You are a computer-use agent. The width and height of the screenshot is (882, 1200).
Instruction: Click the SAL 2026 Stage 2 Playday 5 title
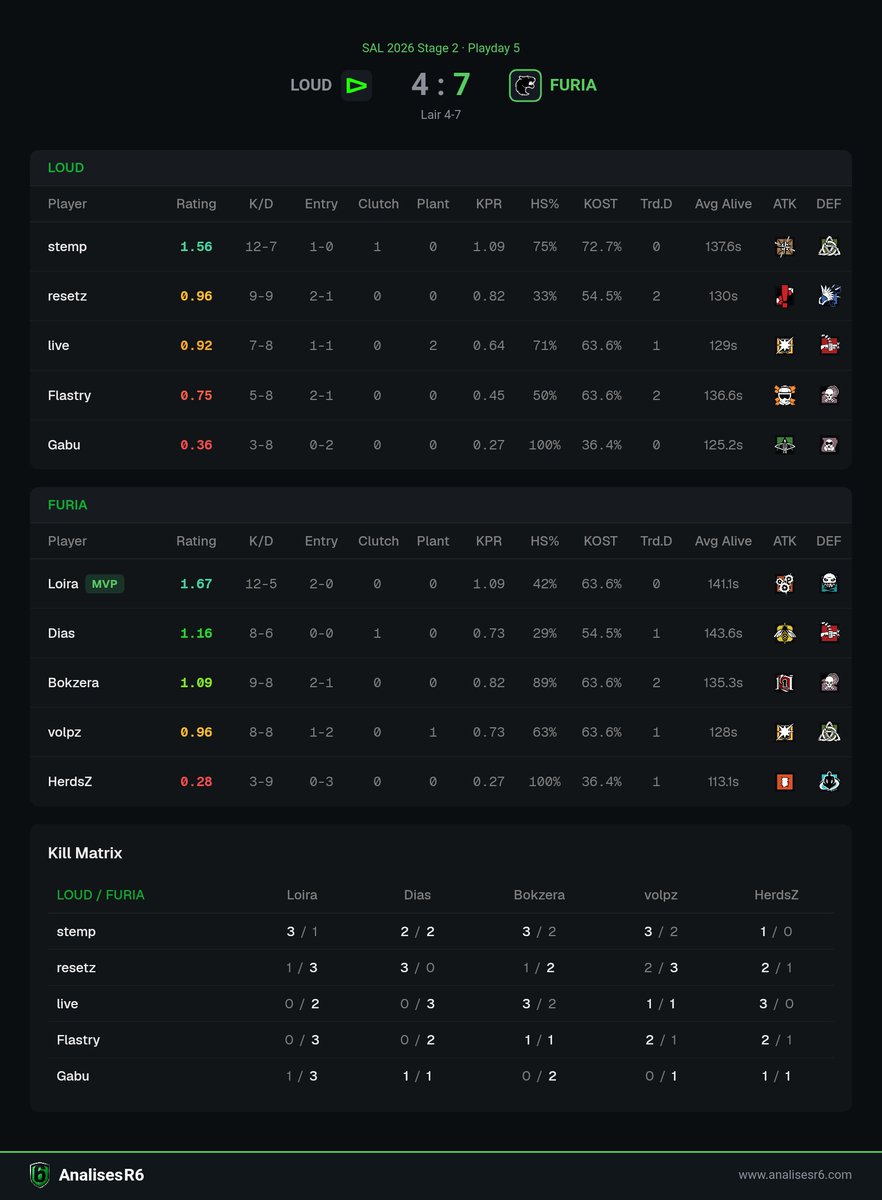click(441, 48)
